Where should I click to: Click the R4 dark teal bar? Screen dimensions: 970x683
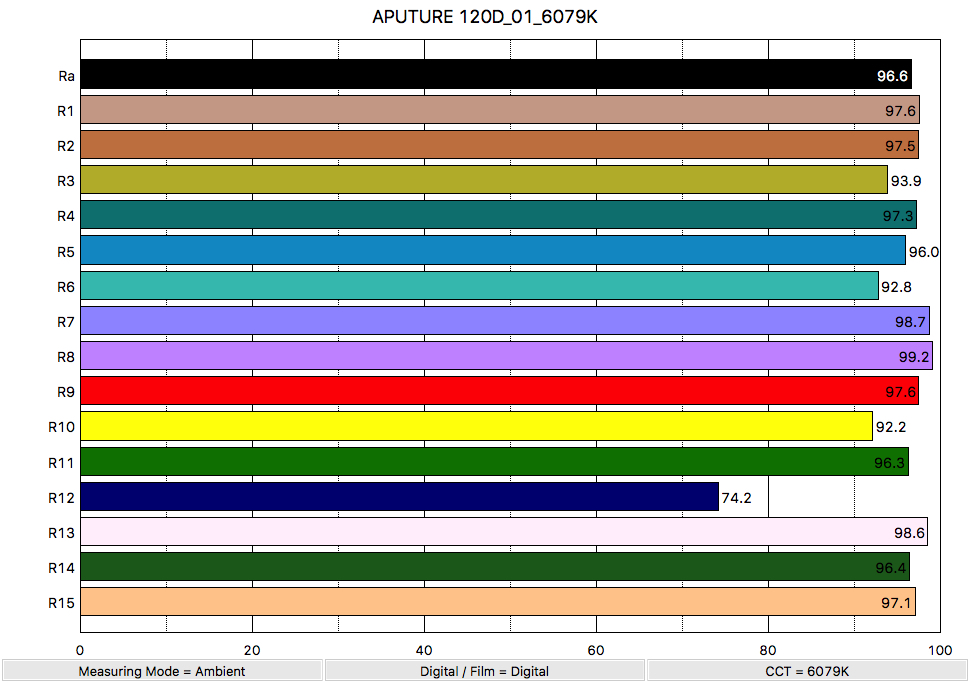pos(498,215)
